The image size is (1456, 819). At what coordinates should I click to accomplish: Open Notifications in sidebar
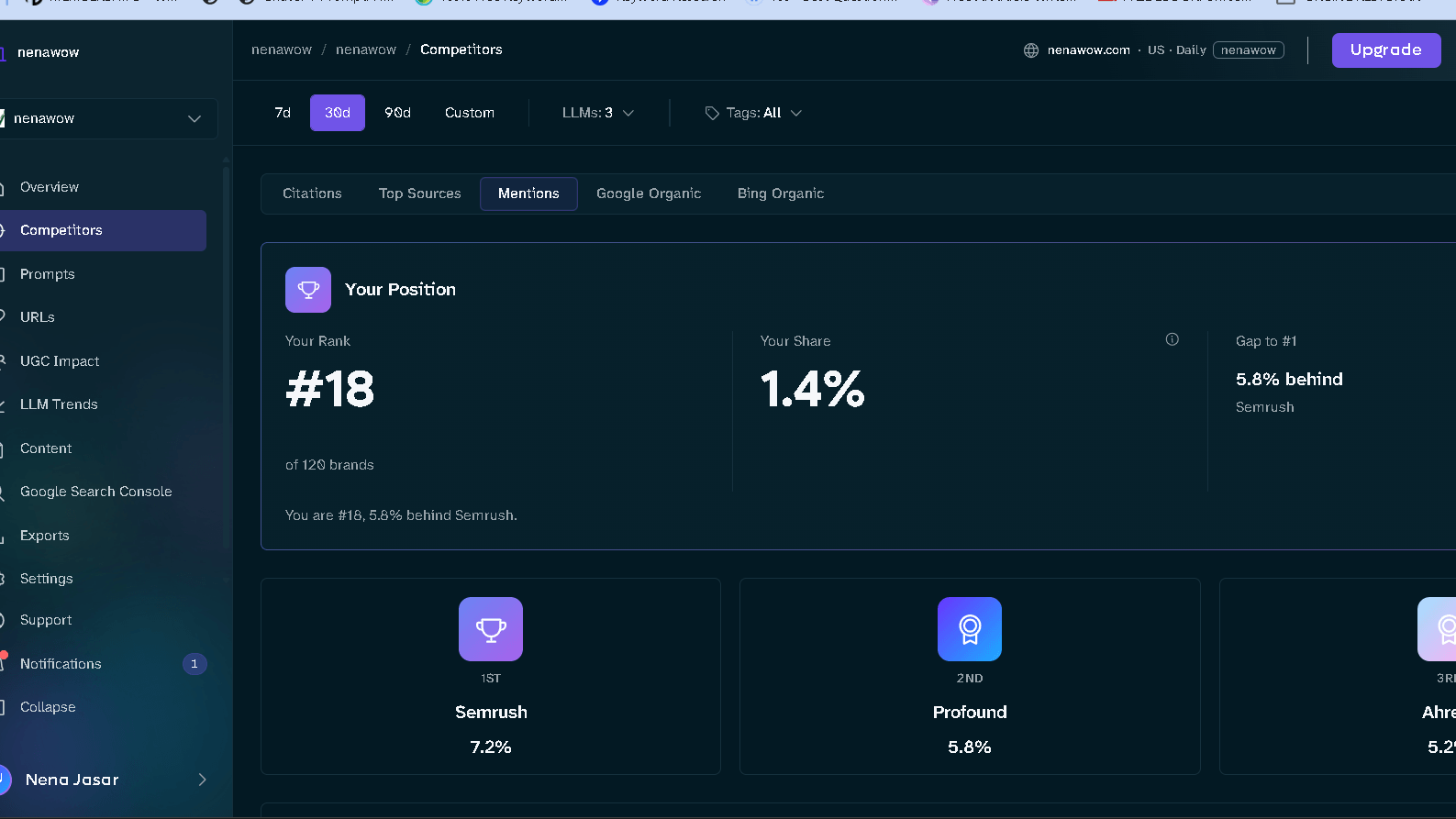[x=61, y=664]
